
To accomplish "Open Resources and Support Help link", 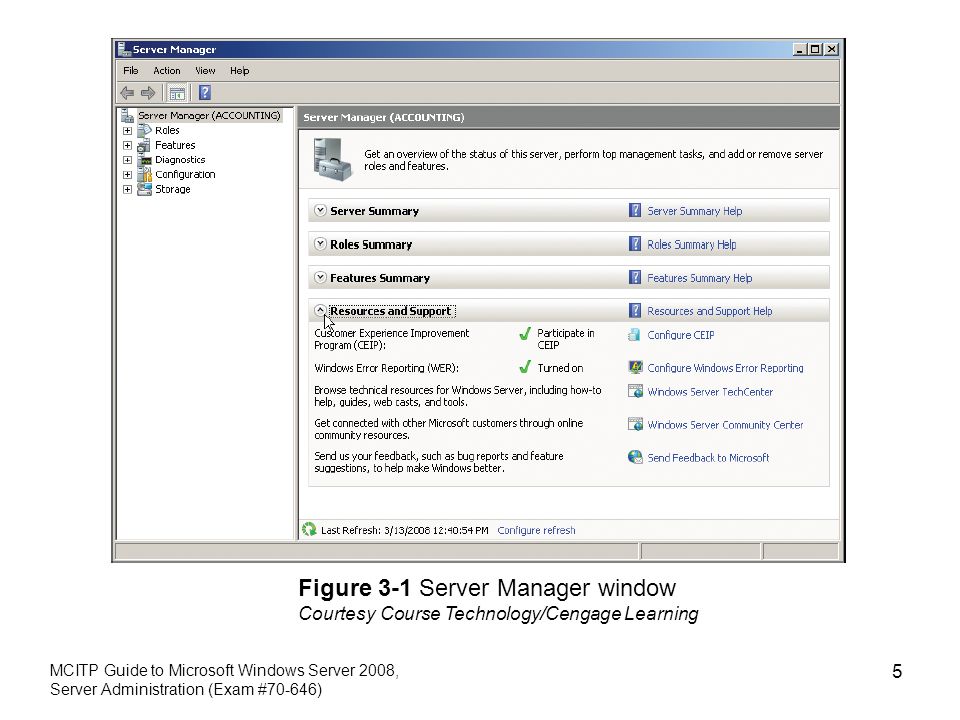I will tap(710, 311).
